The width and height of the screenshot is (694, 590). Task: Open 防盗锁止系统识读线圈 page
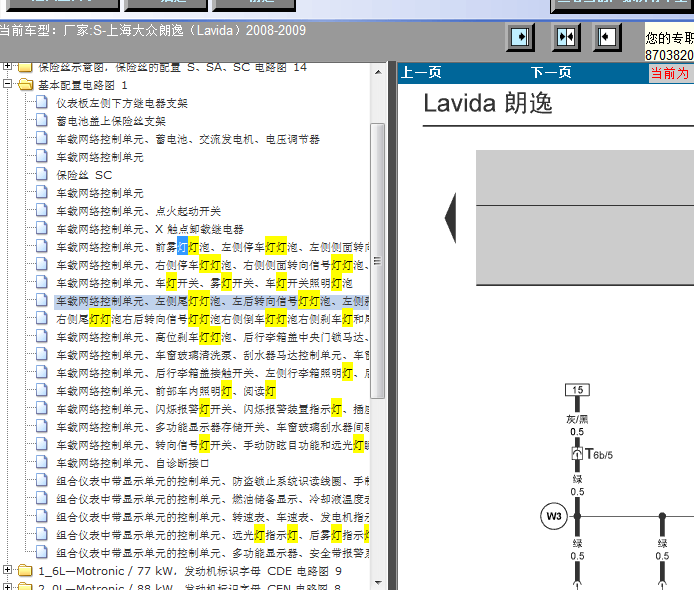tap(212, 482)
